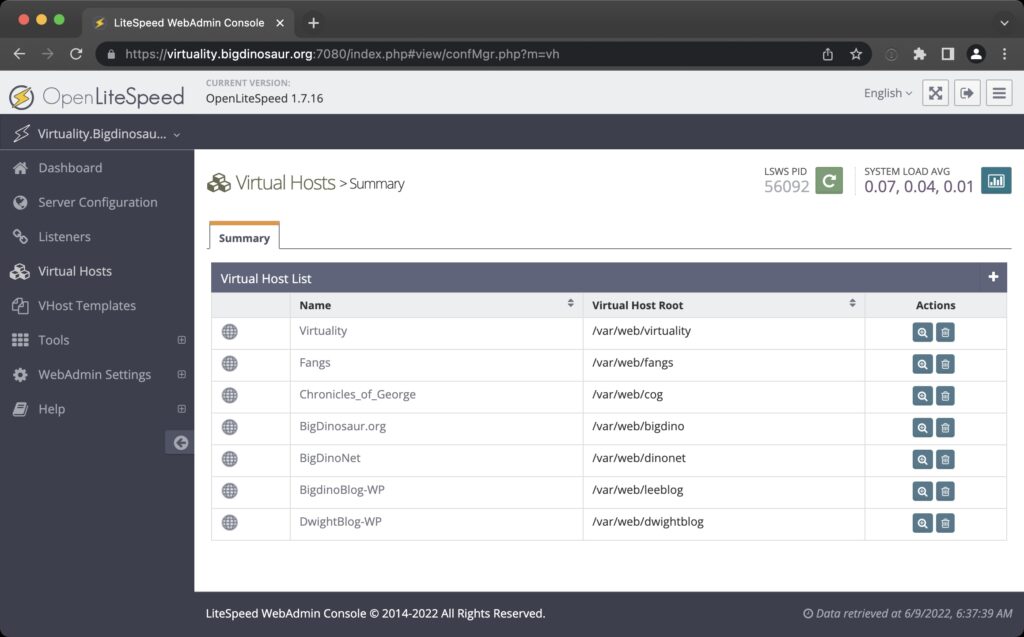
Task: View details of the Virtuality virtual host
Action: point(922,331)
